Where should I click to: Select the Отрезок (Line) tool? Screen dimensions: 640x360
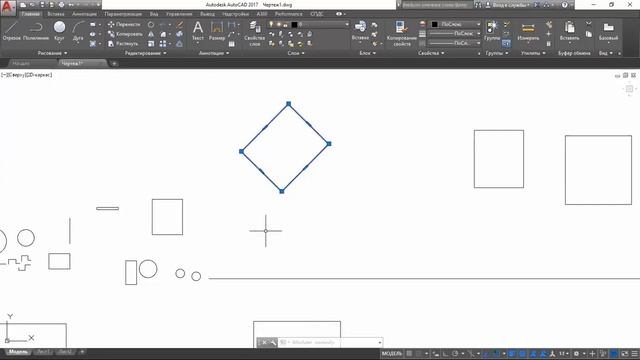tap(11, 31)
